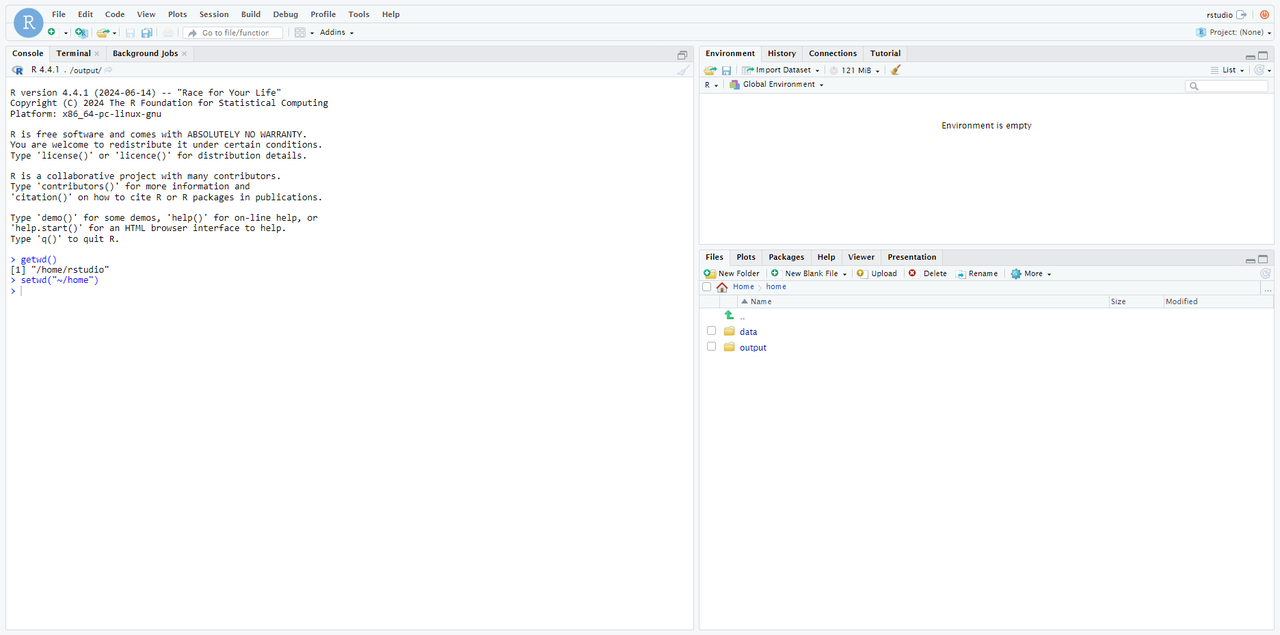Screen dimensions: 1280x635
Task: Switch to the Packages tab
Action: 786,257
